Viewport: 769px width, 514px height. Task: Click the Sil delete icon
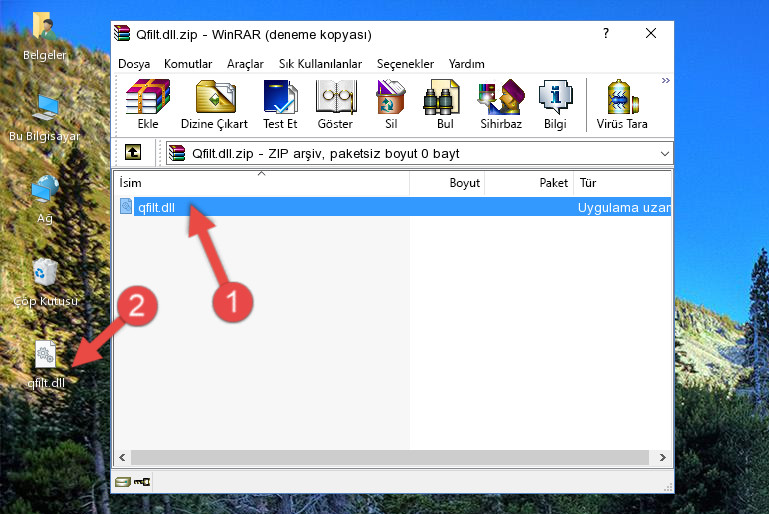[x=391, y=104]
